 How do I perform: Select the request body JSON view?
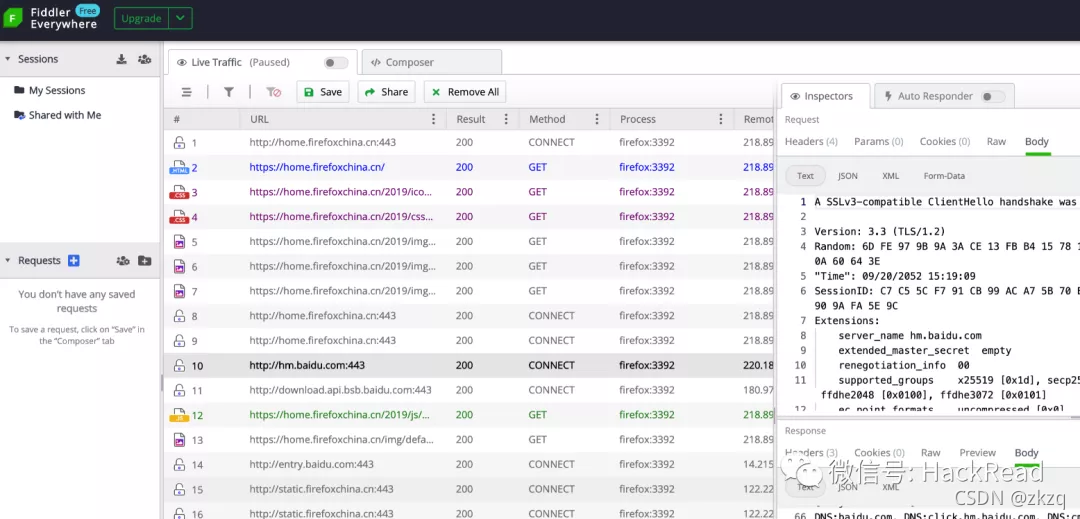[847, 176]
